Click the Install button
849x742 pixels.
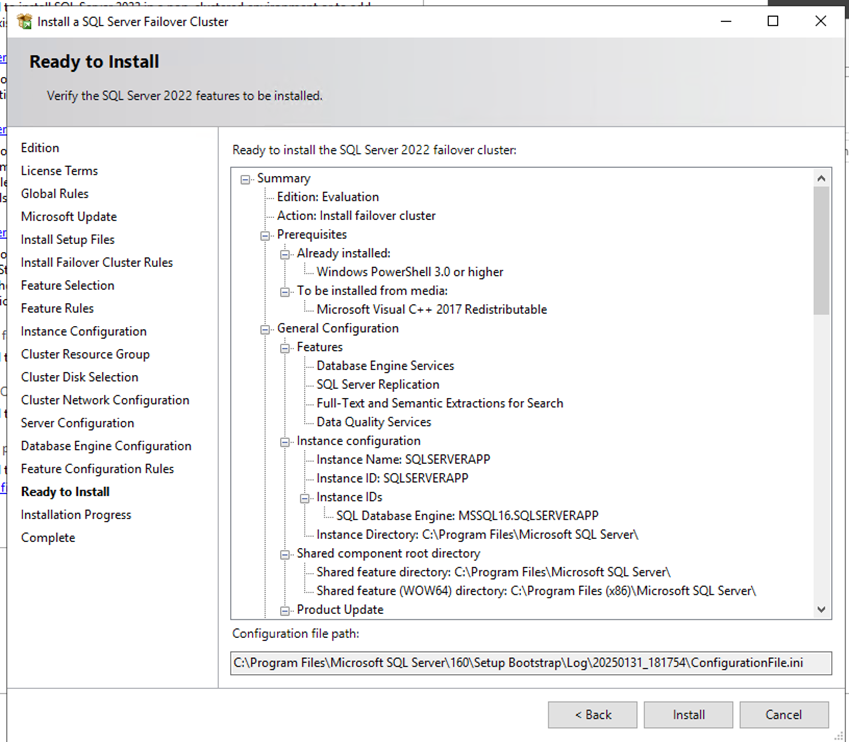click(688, 715)
